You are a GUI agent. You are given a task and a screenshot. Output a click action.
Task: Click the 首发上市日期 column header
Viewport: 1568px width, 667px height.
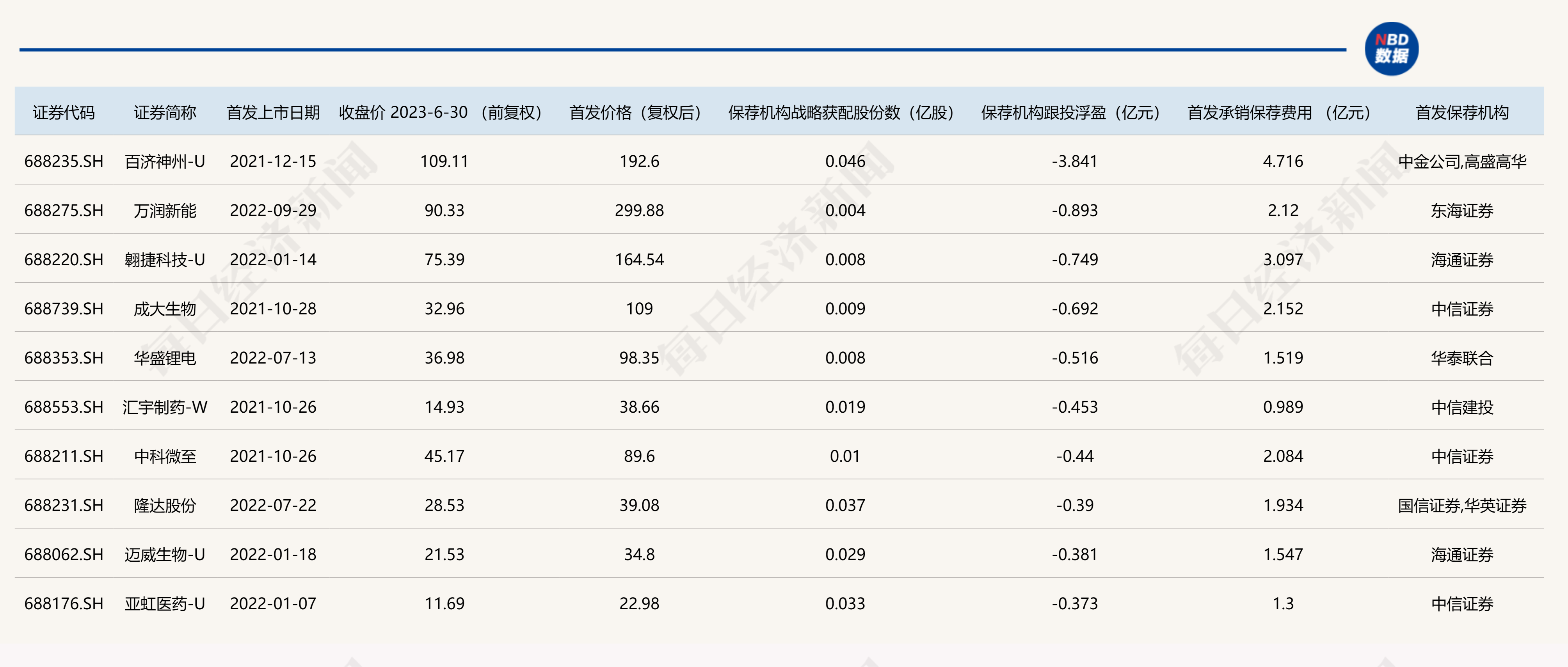point(273,113)
